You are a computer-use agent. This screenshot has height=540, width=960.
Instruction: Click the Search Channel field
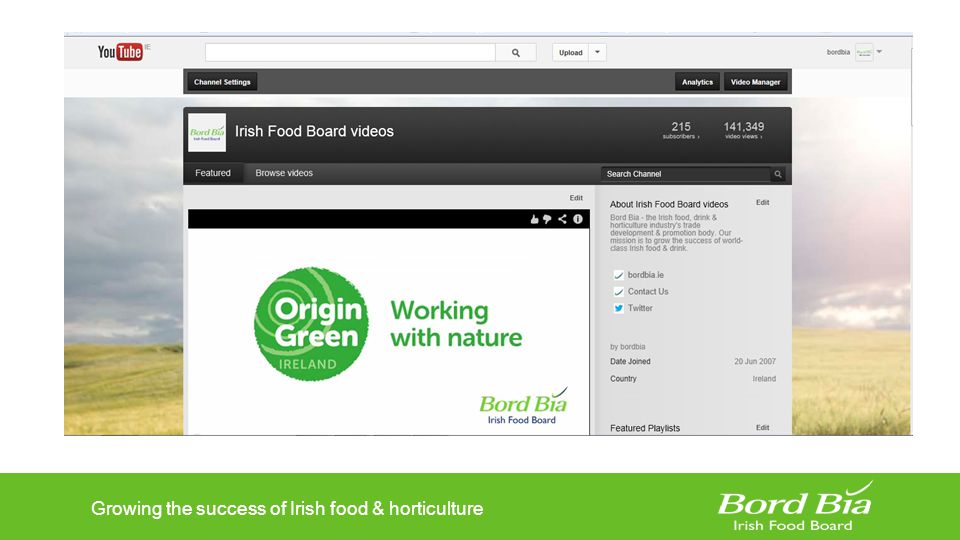[x=686, y=174]
